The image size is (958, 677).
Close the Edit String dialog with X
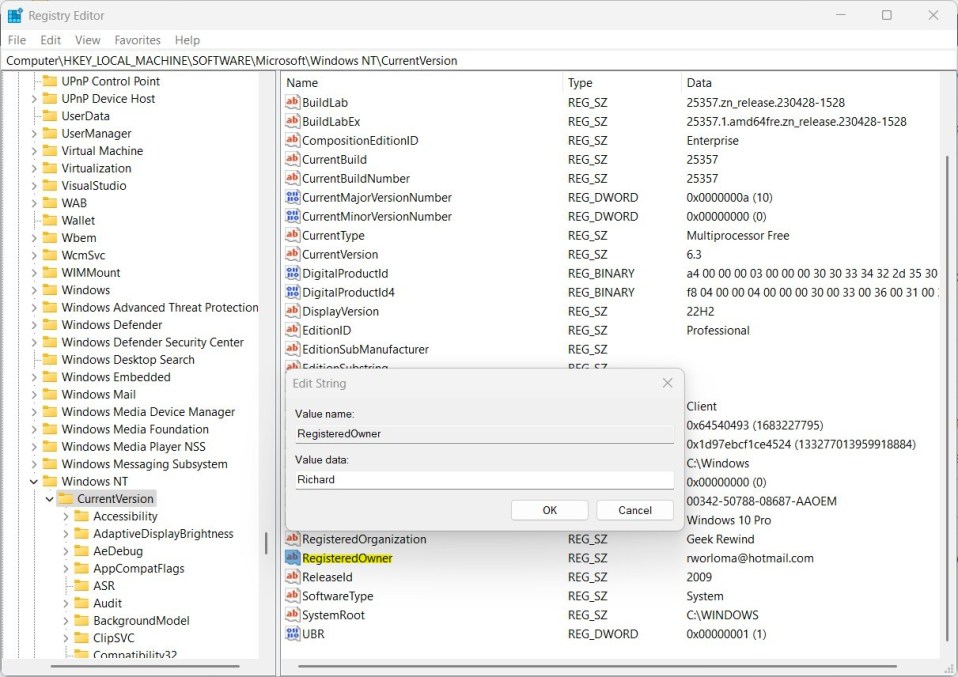coord(667,383)
